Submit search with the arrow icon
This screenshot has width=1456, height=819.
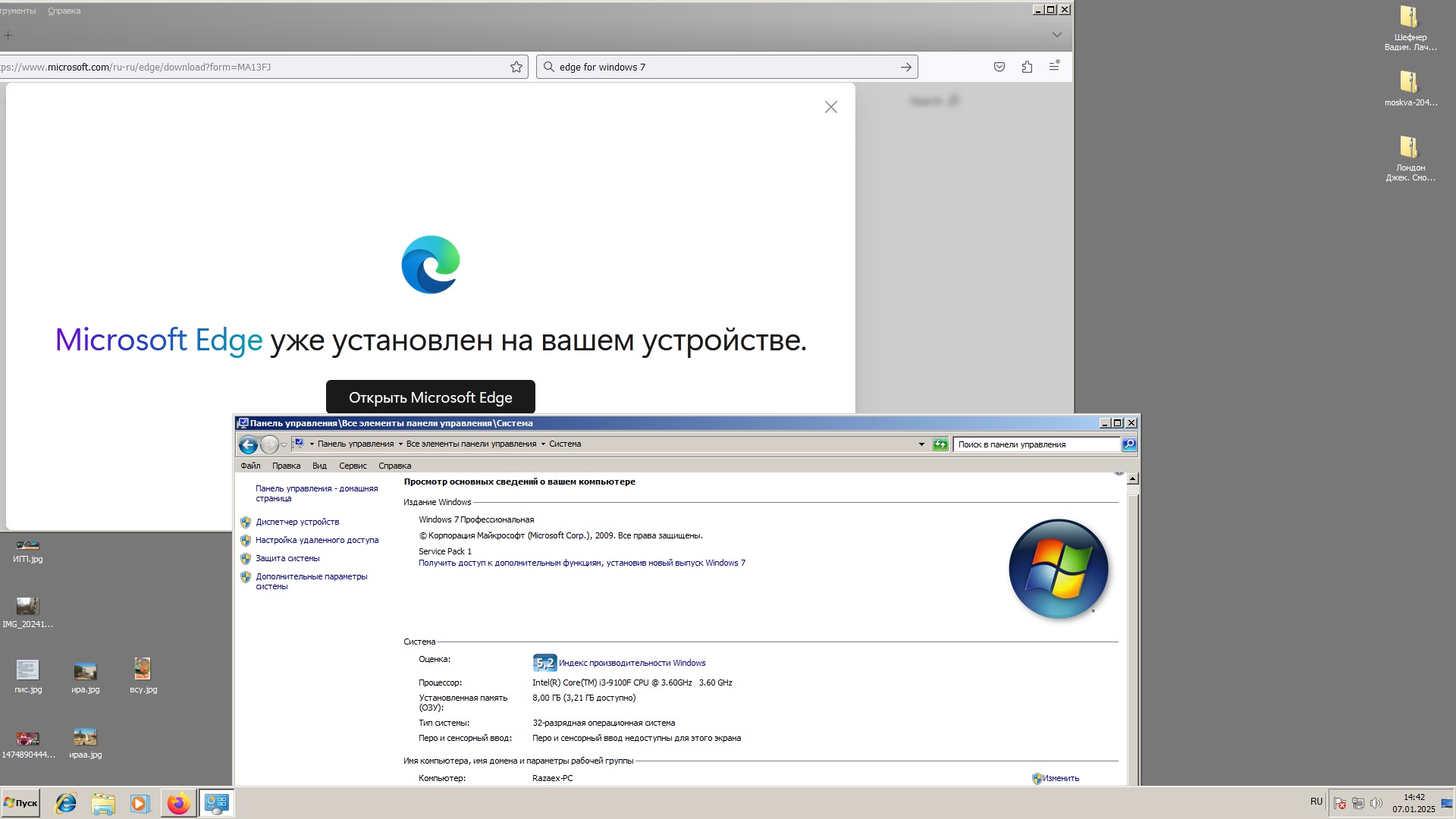[905, 67]
